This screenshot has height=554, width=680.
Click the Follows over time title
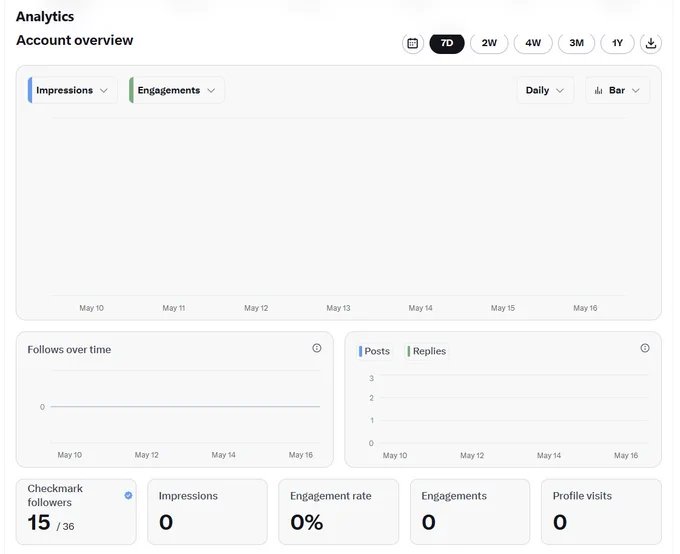click(69, 350)
